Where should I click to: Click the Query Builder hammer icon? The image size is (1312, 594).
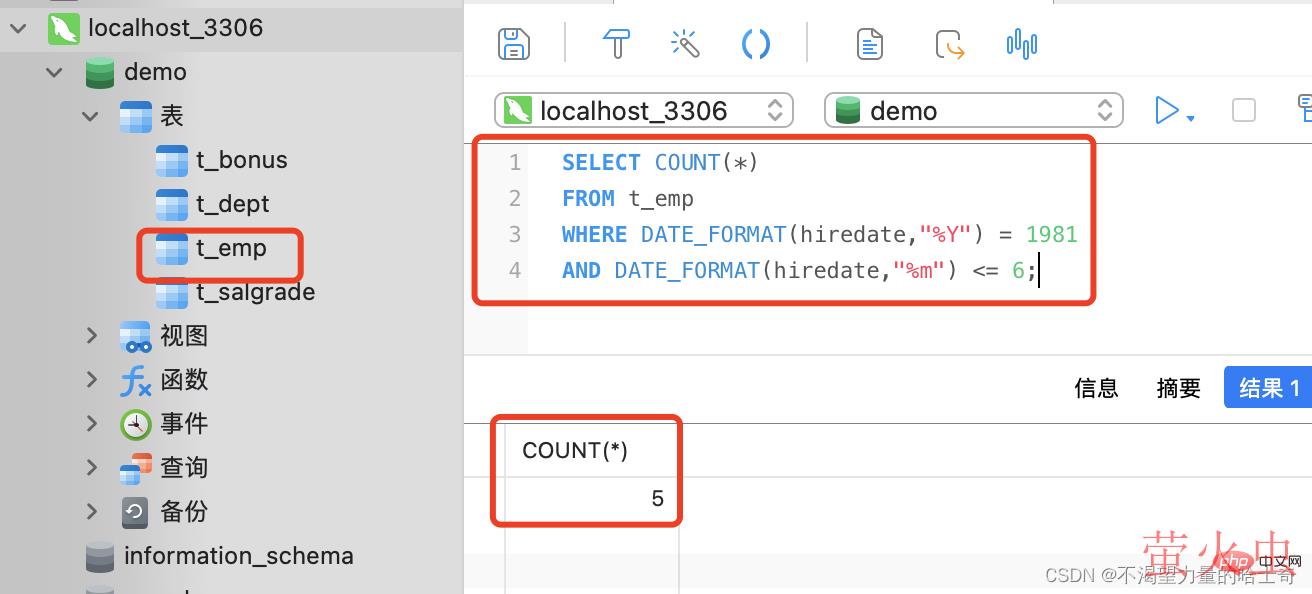pyautogui.click(x=616, y=44)
